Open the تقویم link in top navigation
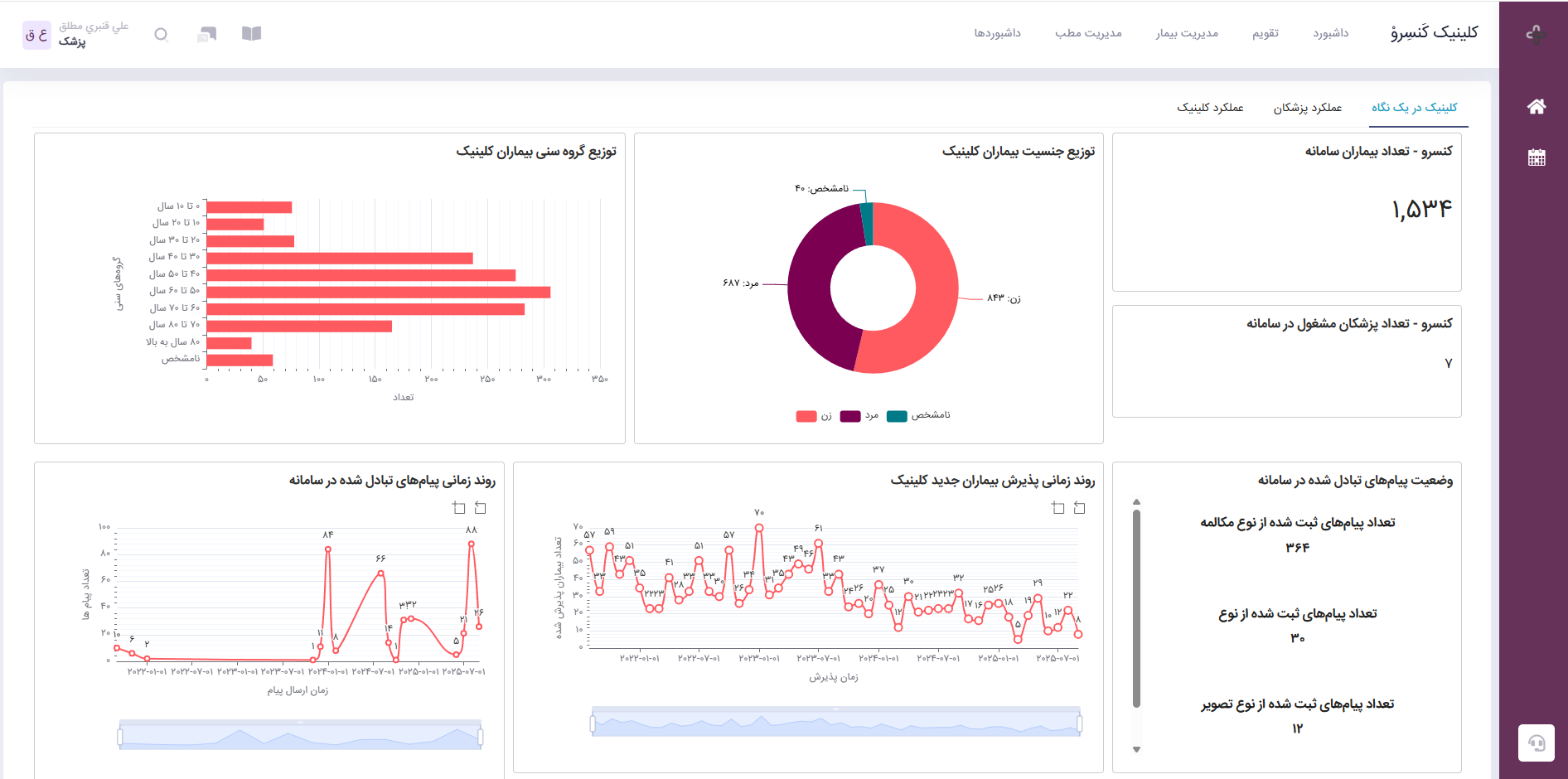This screenshot has width=1568, height=779. click(x=1265, y=33)
